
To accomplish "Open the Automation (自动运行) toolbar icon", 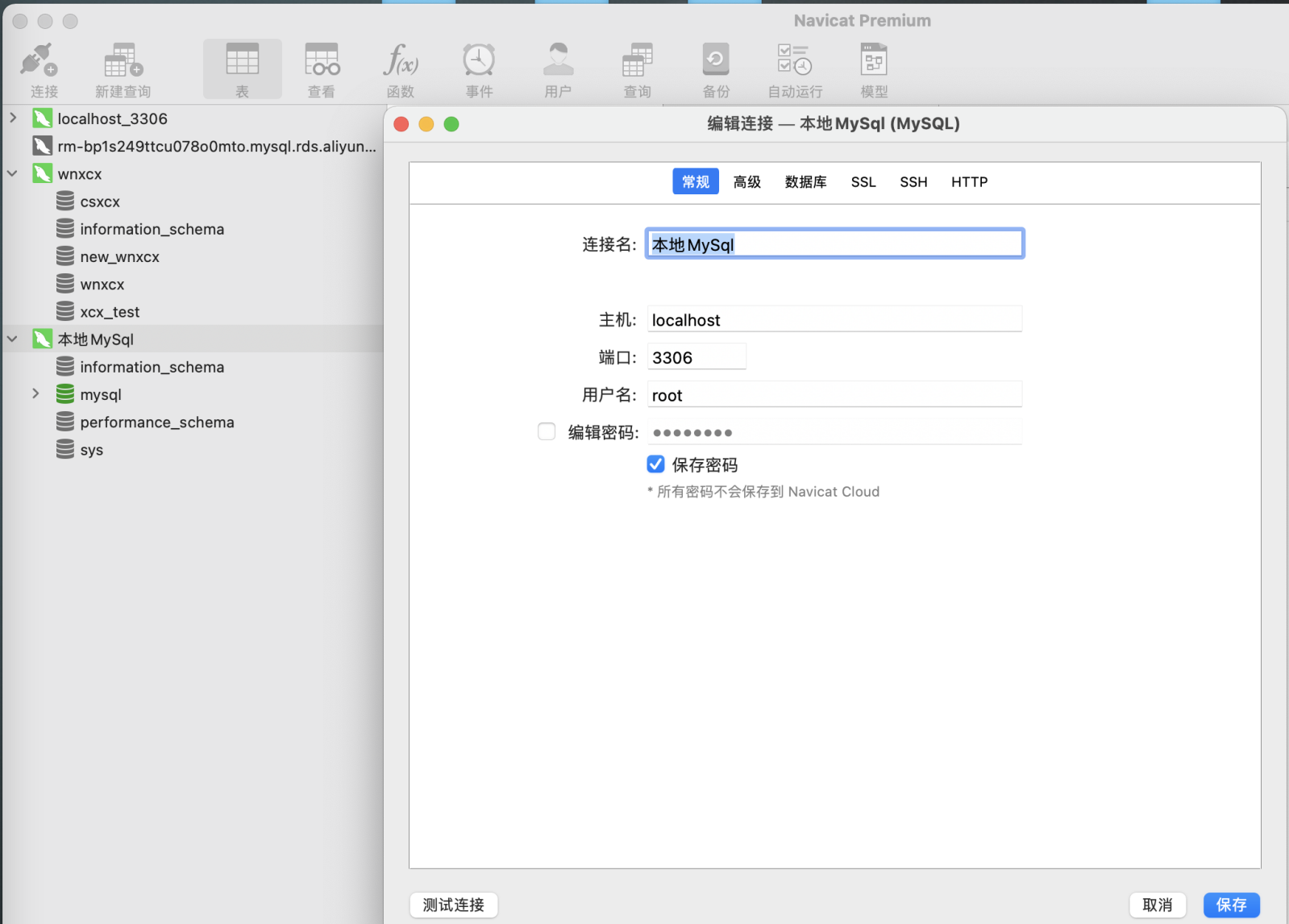I will pyautogui.click(x=794, y=60).
